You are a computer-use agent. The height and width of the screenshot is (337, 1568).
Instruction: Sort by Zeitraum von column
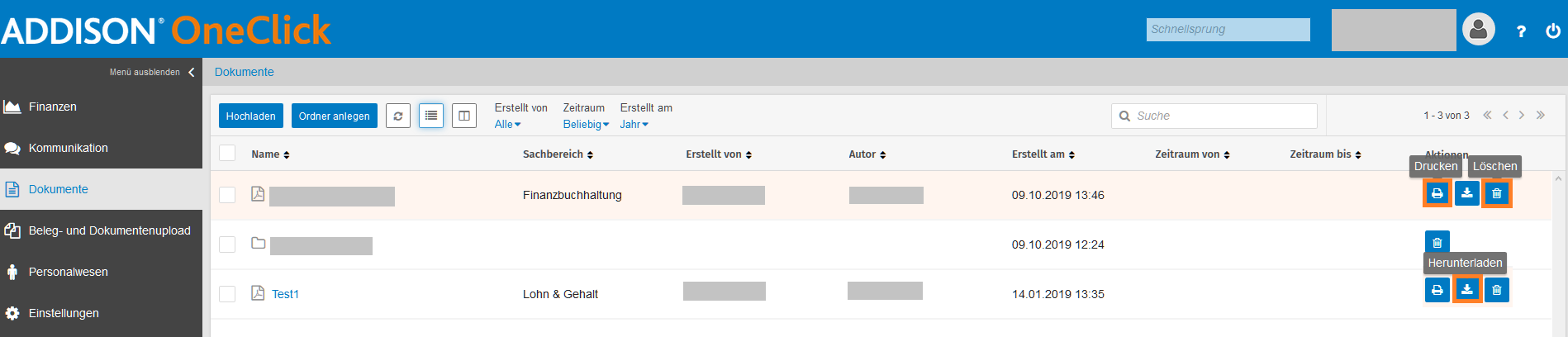point(1192,154)
